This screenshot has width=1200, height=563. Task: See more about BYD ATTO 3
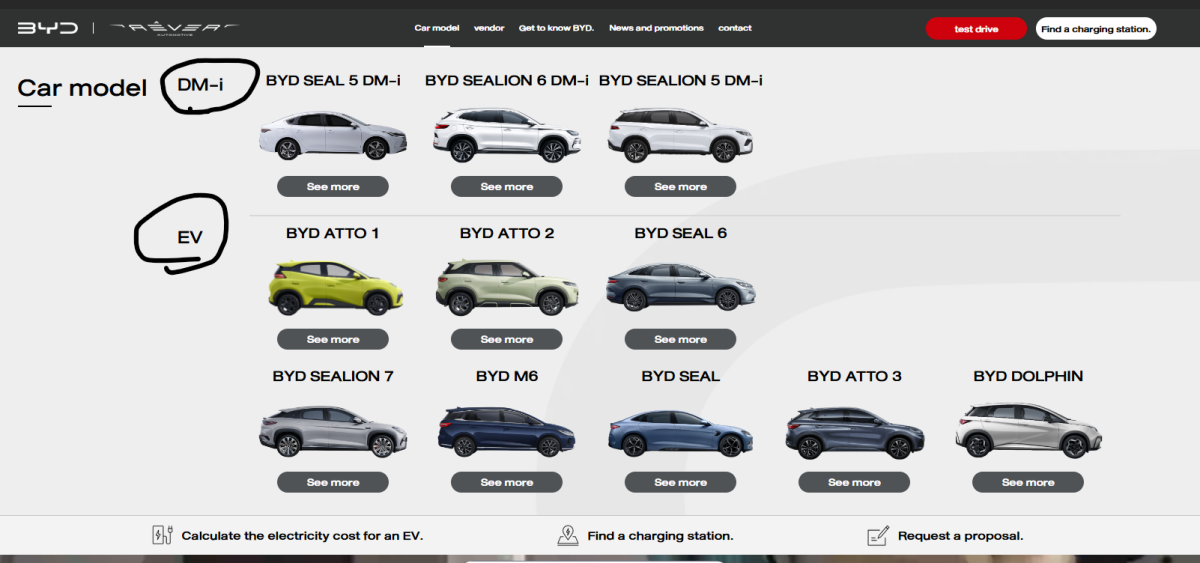pos(854,482)
